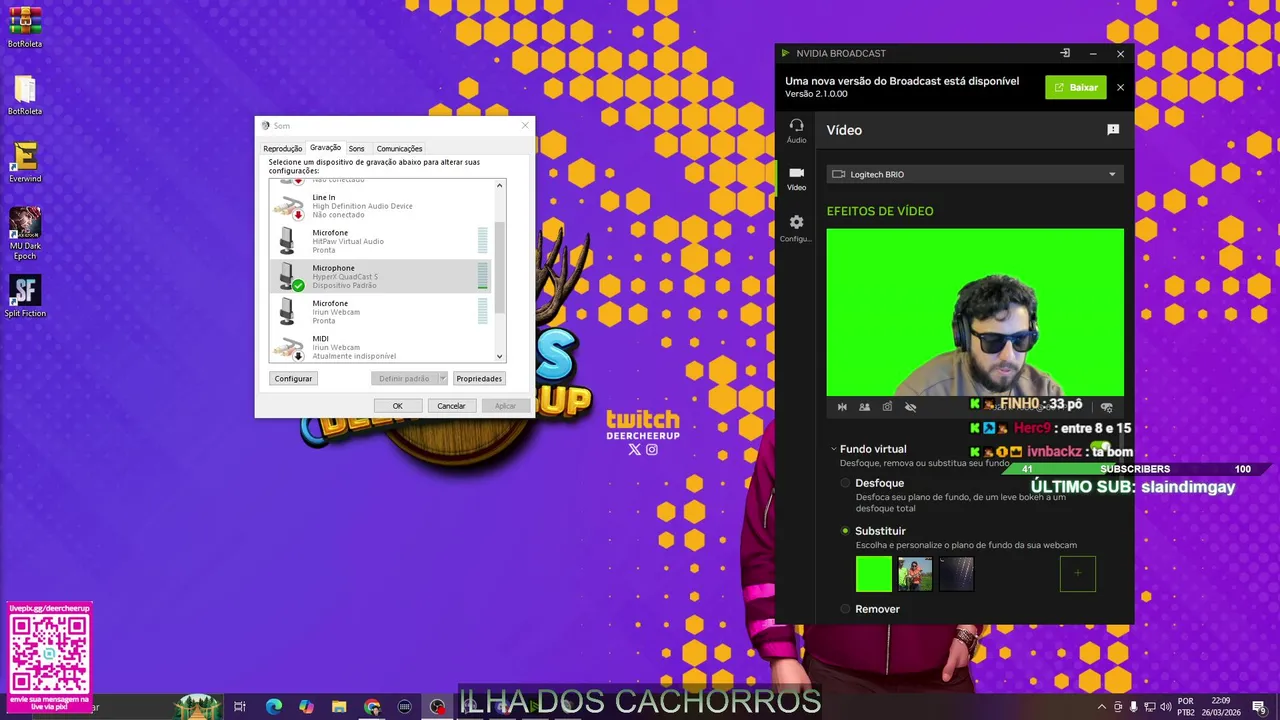1280x720 pixels.
Task: Choose the solid green background swatch
Action: pos(873,574)
